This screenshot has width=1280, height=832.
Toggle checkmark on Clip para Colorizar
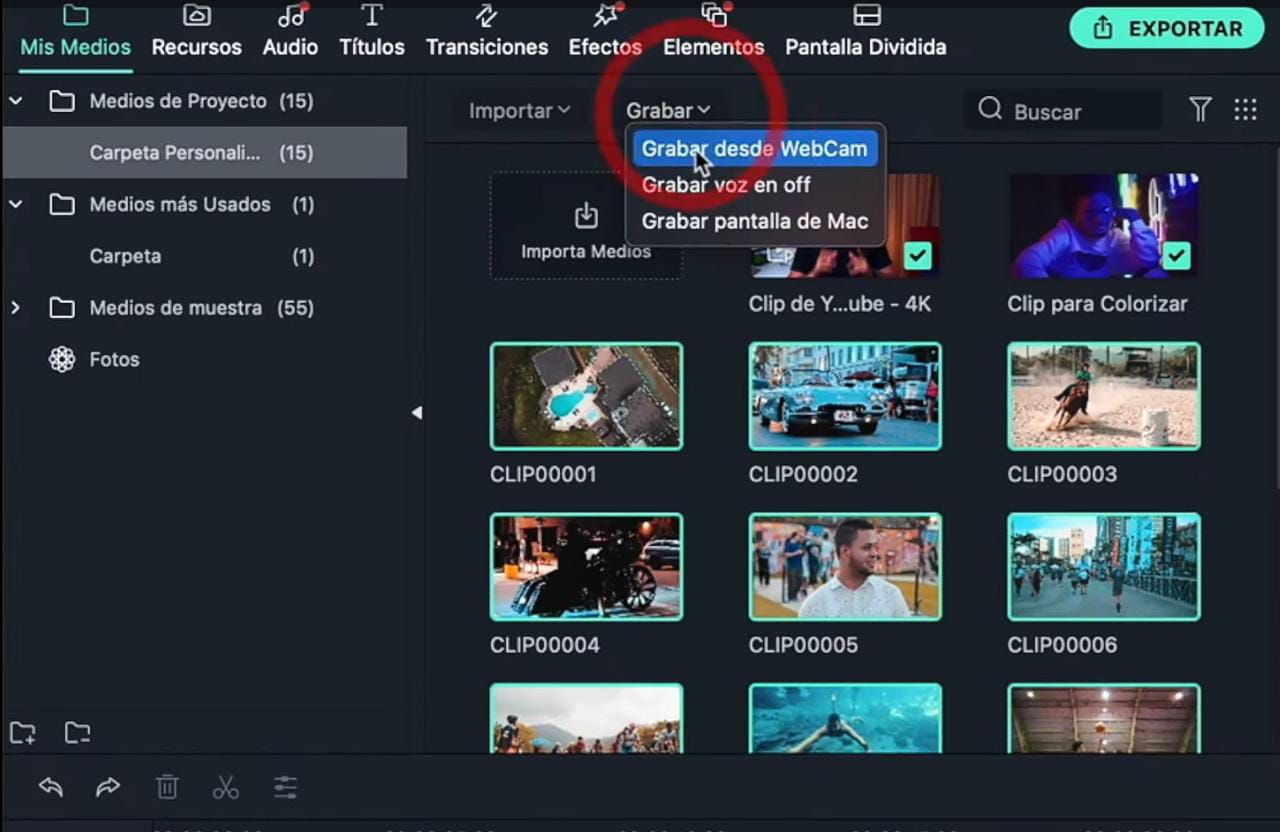[1177, 257]
